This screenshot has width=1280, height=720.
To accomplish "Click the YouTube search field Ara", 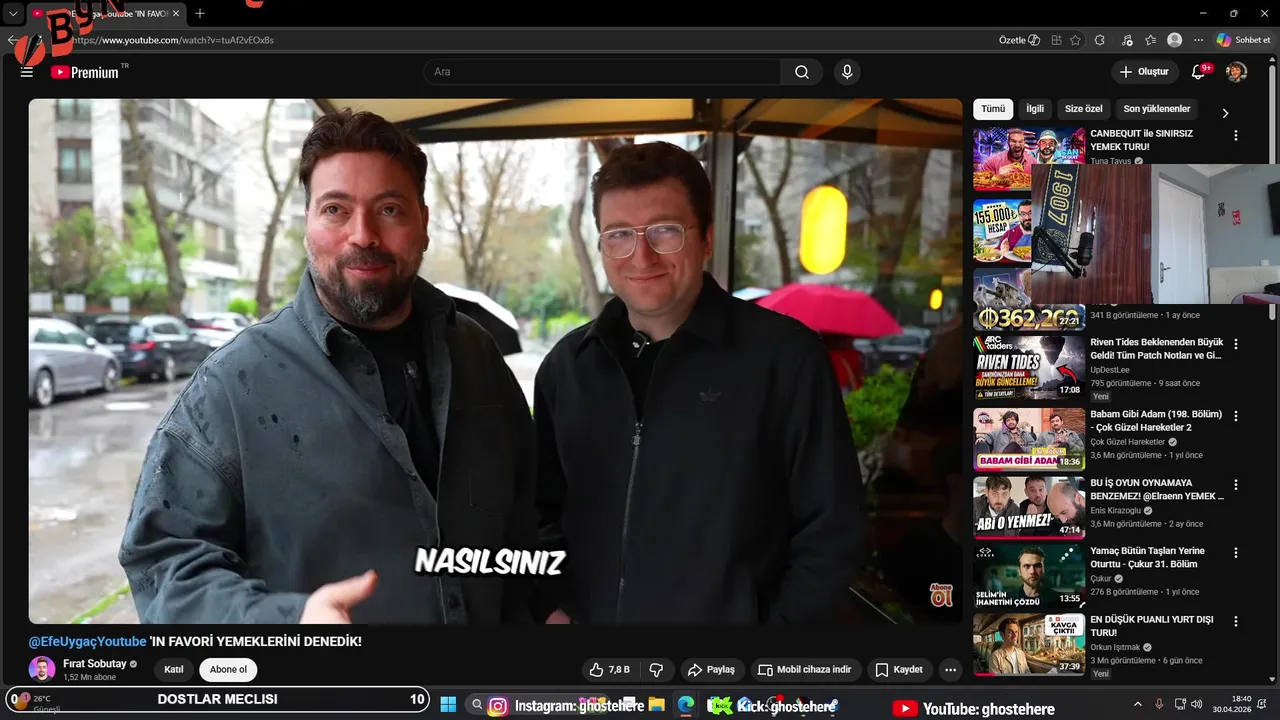I will pyautogui.click(x=602, y=72).
